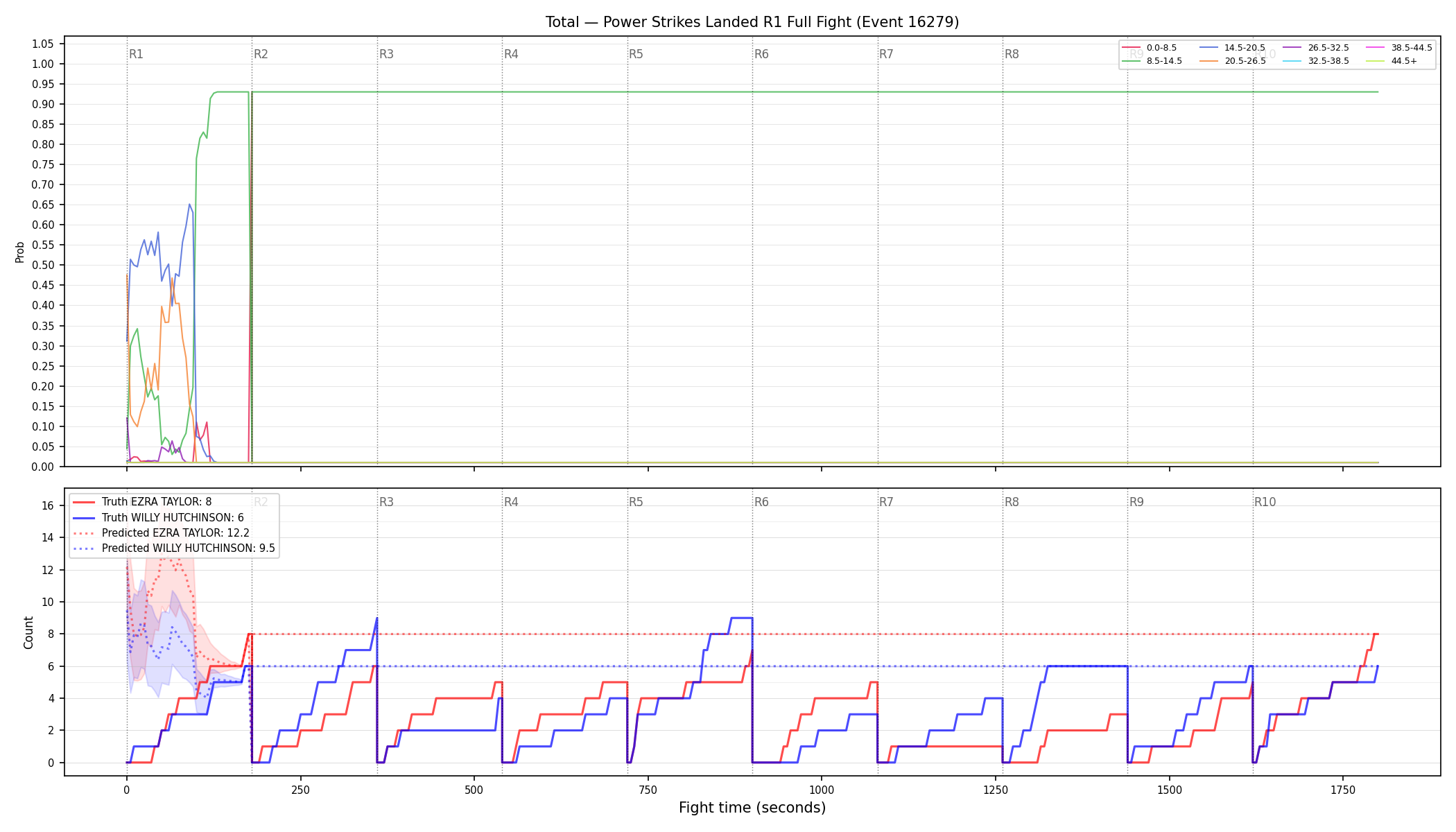The width and height of the screenshot is (1456, 832).
Task: Click 'Truth EZRA TAYLOR: 8' legend entry
Action: (x=157, y=502)
